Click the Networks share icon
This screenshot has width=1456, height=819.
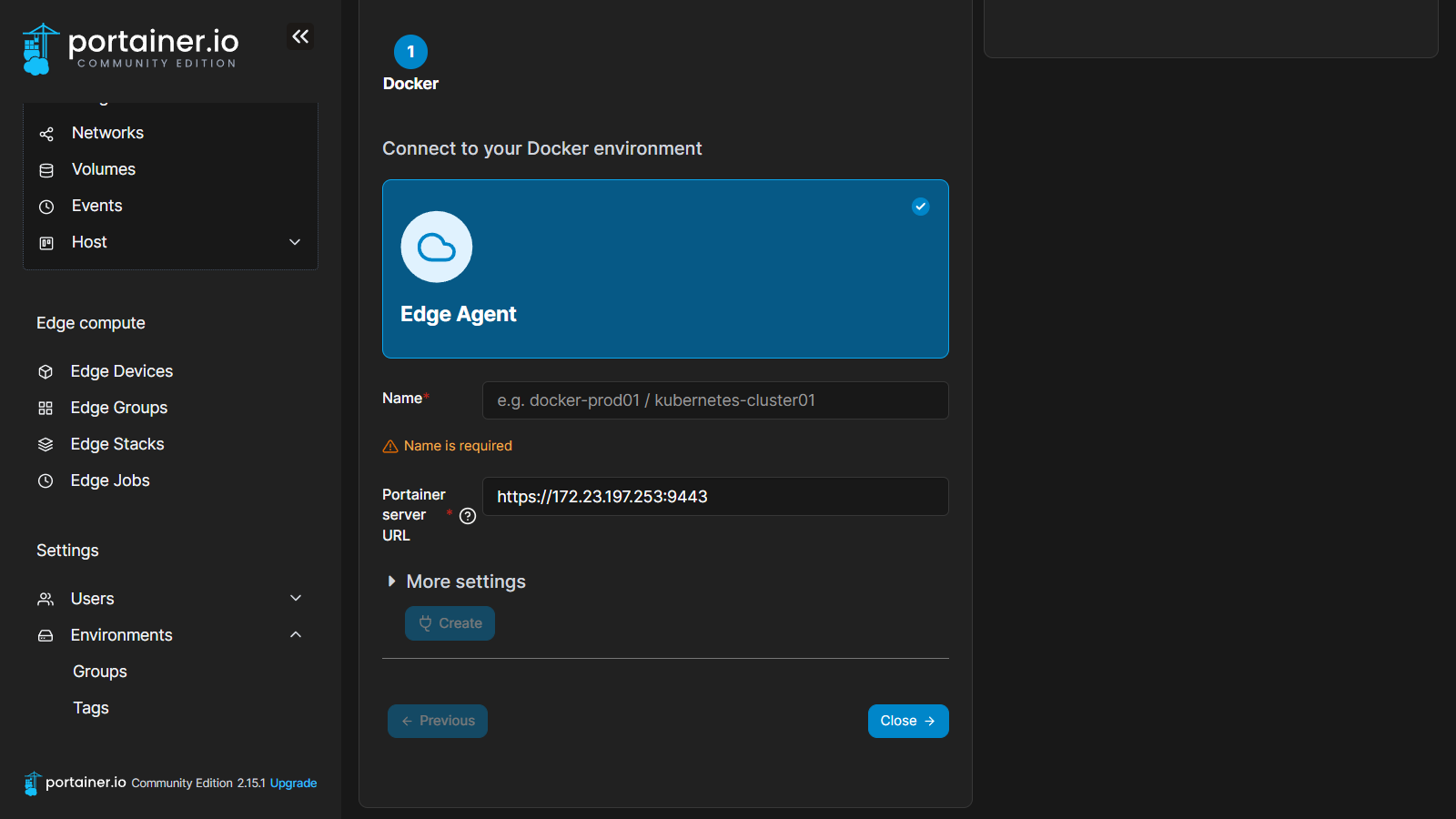click(46, 134)
